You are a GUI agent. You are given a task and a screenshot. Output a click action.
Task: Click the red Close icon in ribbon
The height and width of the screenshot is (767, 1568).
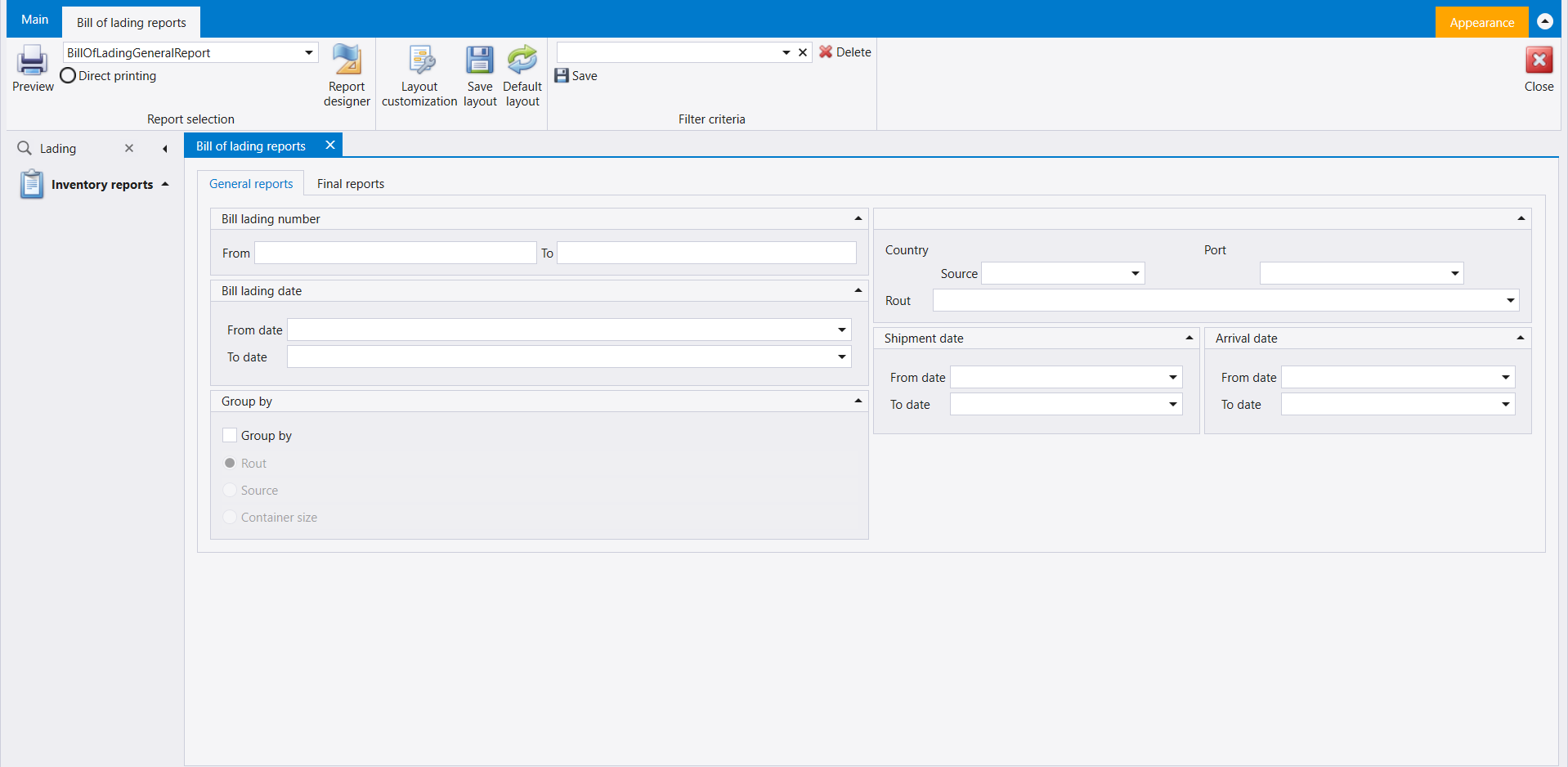point(1539,60)
